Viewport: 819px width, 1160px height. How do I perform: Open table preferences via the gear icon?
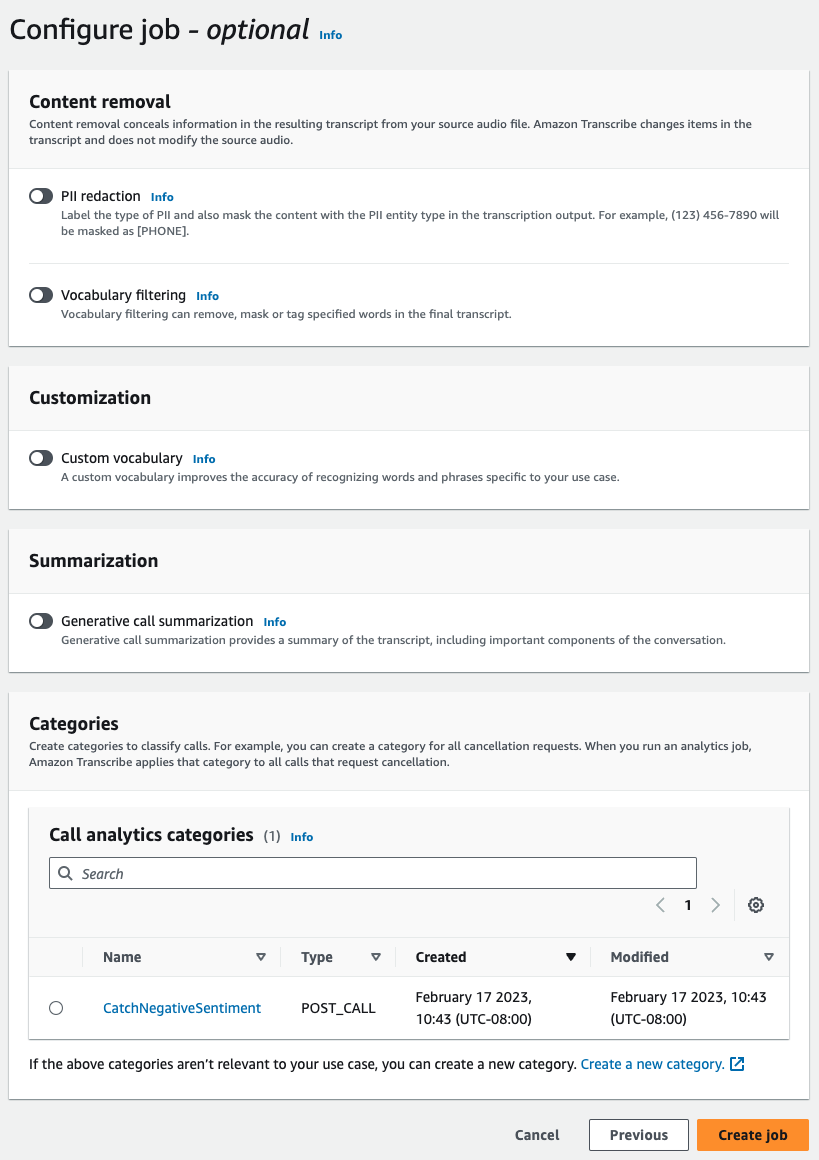[x=755, y=904]
